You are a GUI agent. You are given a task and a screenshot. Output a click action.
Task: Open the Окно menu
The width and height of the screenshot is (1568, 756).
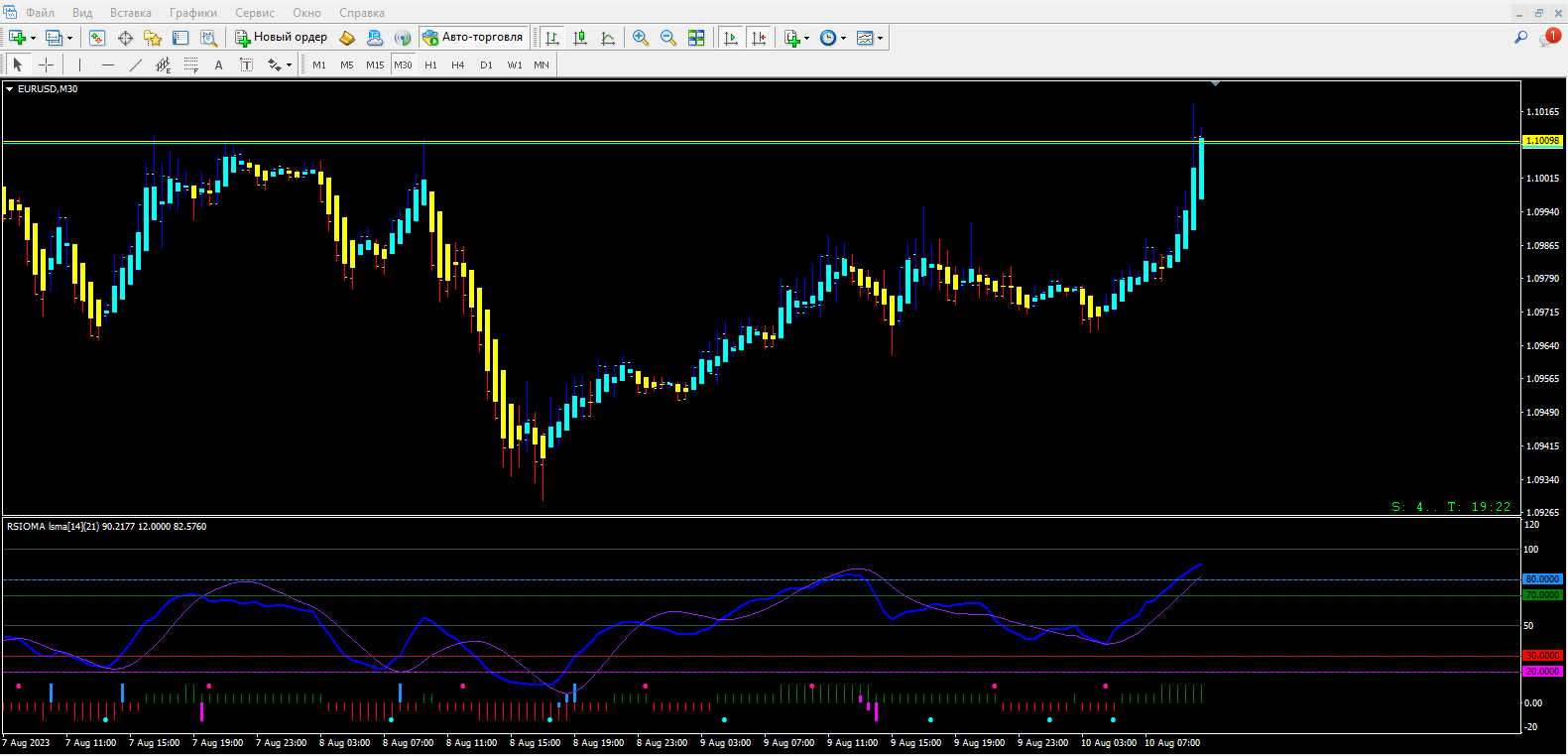[x=307, y=13]
